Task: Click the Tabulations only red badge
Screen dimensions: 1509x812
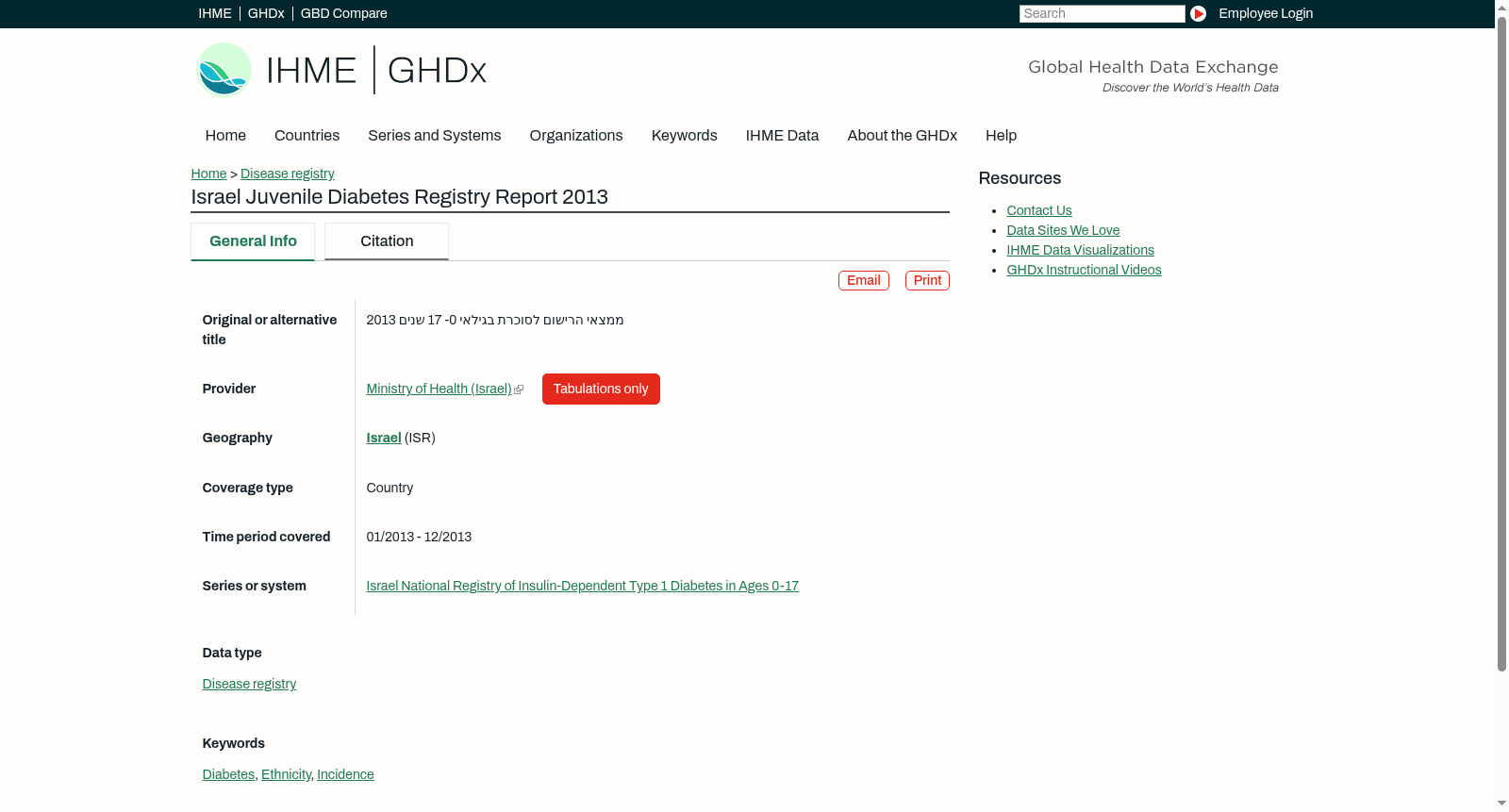Action: (x=601, y=389)
